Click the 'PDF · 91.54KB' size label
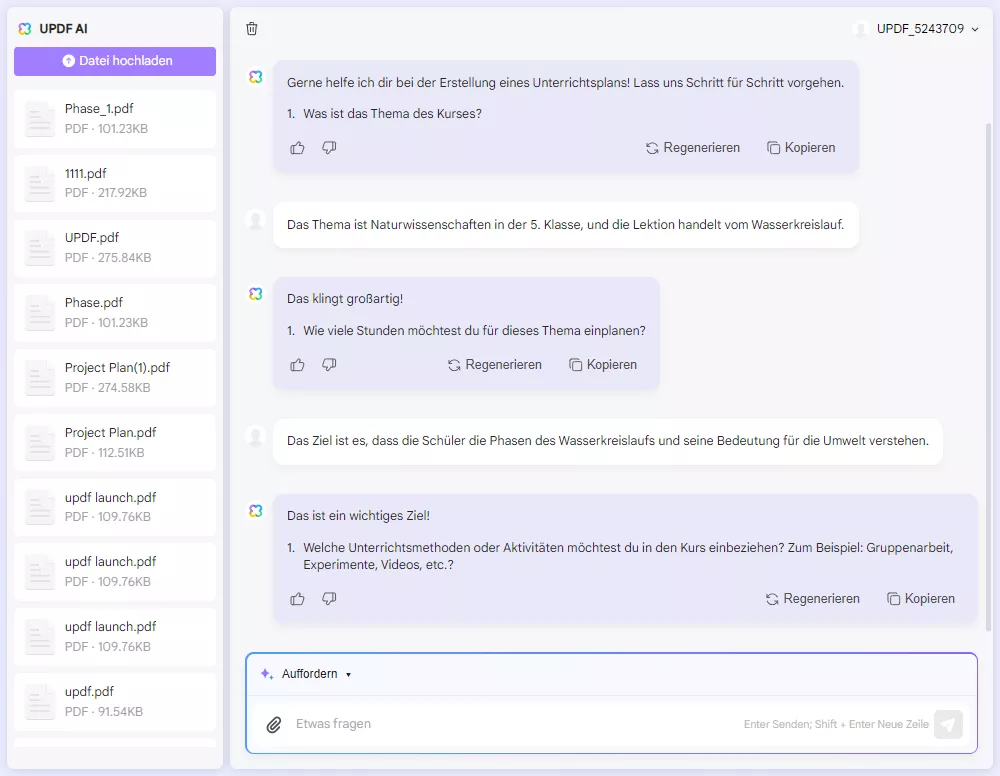Viewport: 1000px width, 776px height. [104, 712]
